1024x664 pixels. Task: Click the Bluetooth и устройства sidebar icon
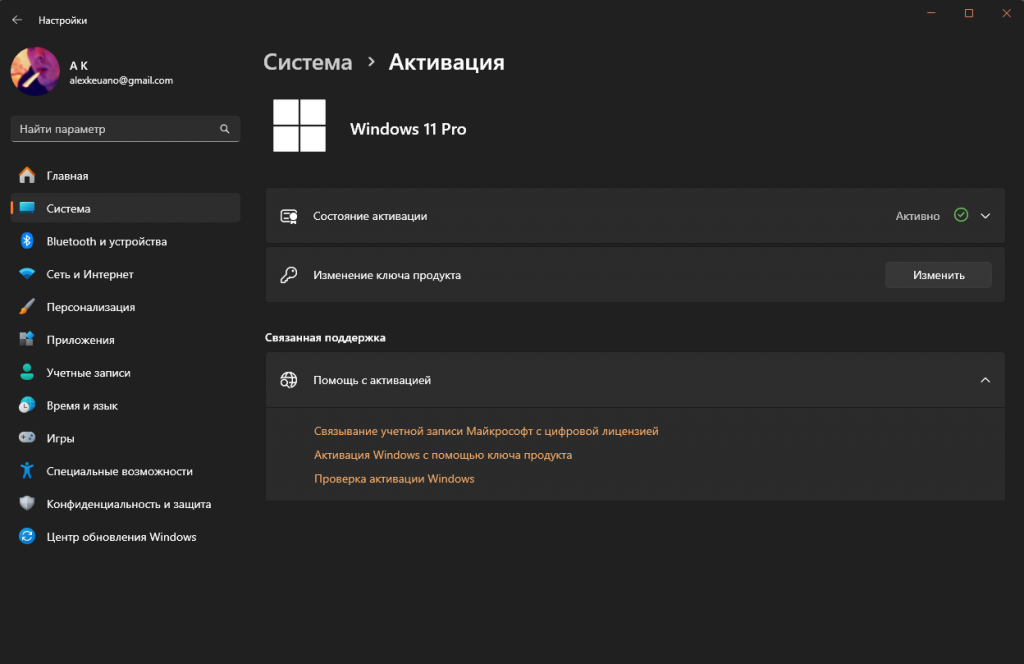[x=27, y=241]
